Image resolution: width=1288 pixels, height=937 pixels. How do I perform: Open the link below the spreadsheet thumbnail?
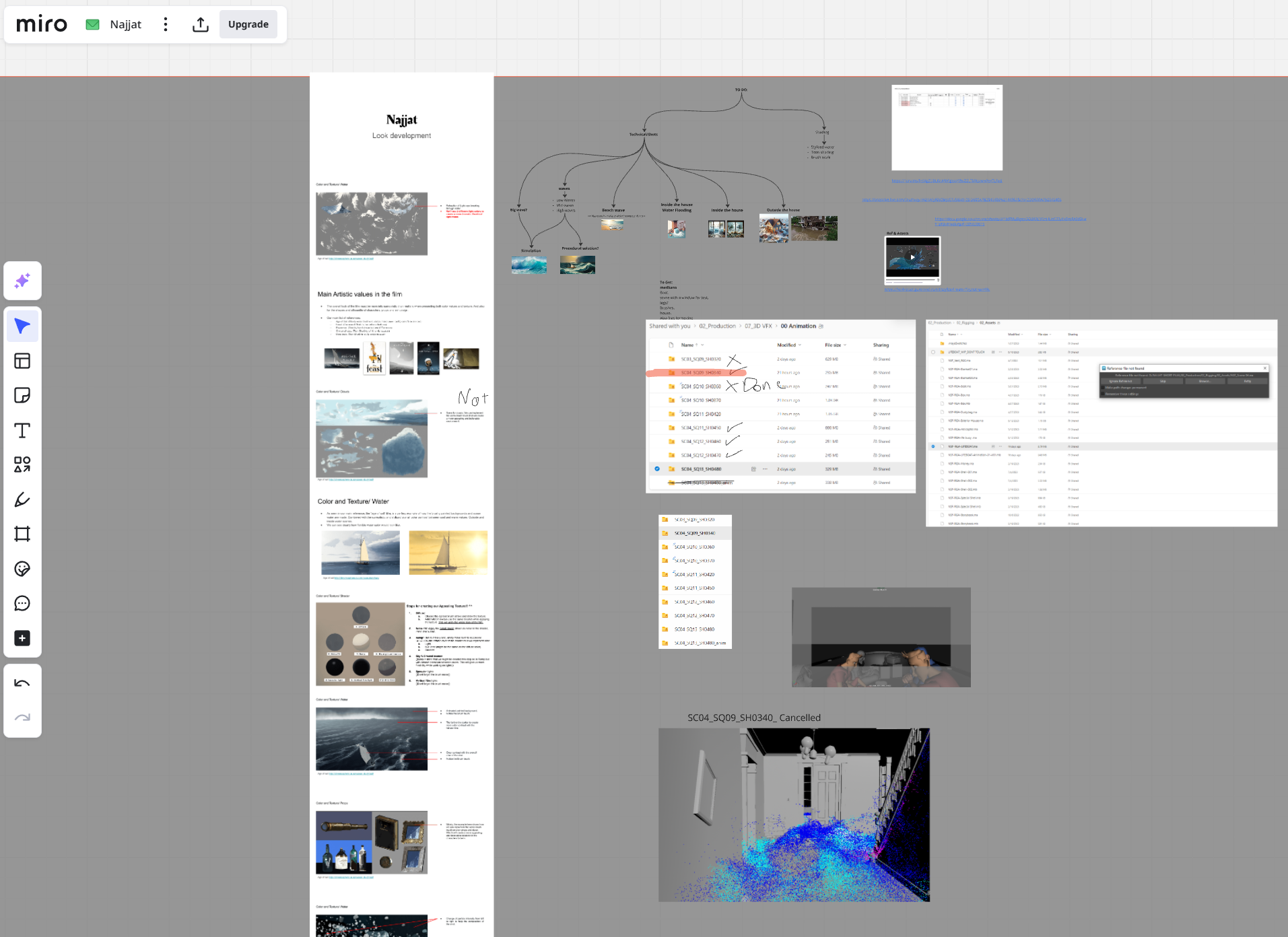(x=947, y=181)
